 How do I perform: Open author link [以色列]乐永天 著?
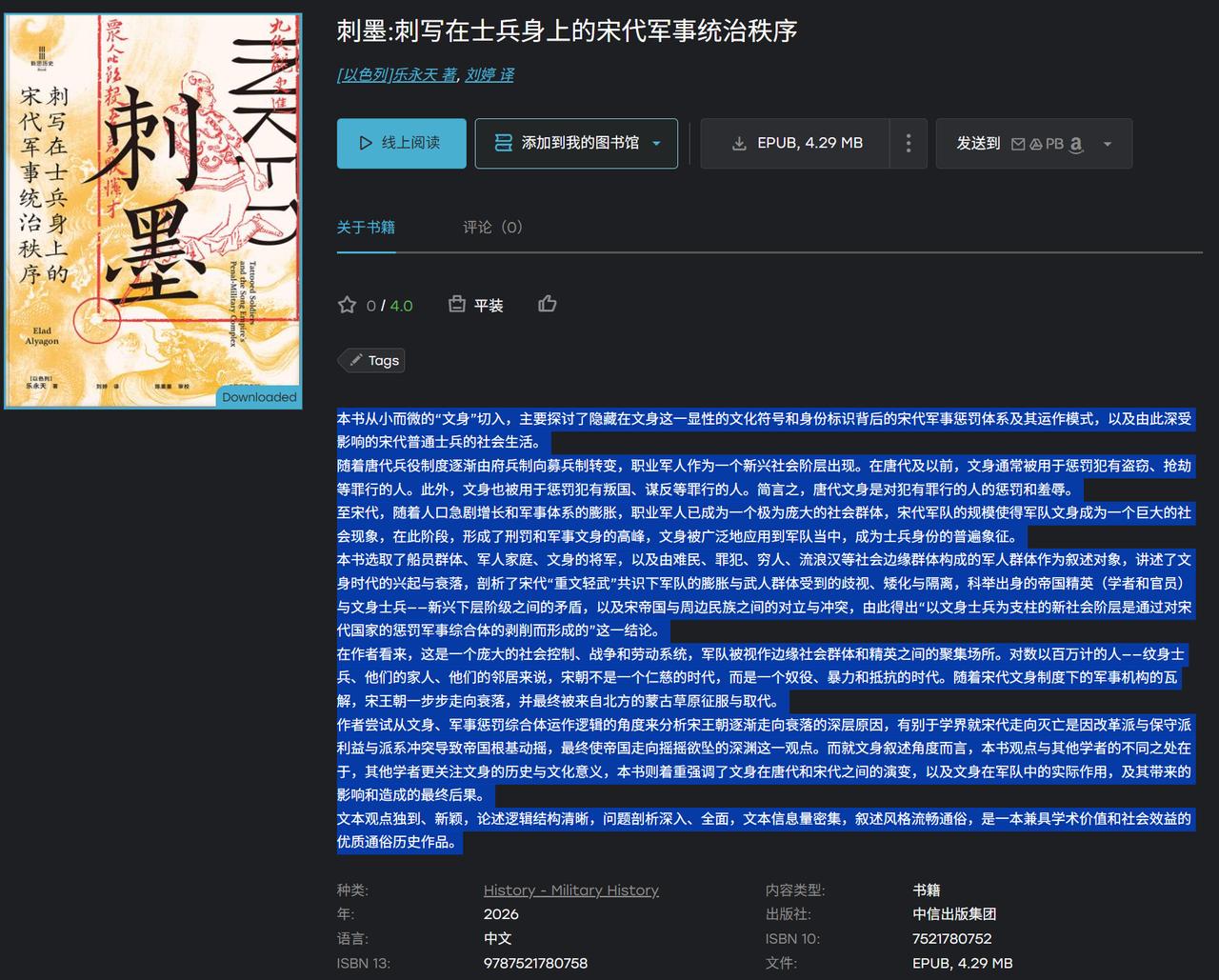point(397,74)
